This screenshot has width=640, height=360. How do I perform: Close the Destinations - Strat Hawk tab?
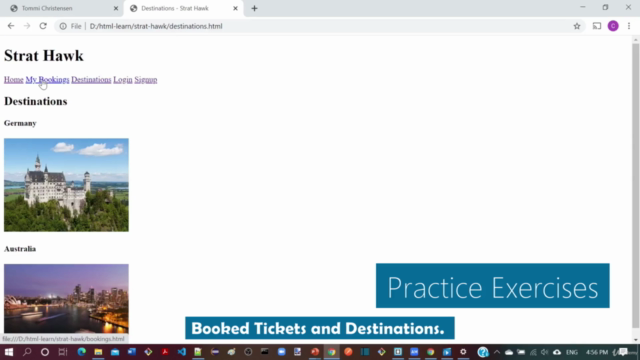tap(236, 8)
